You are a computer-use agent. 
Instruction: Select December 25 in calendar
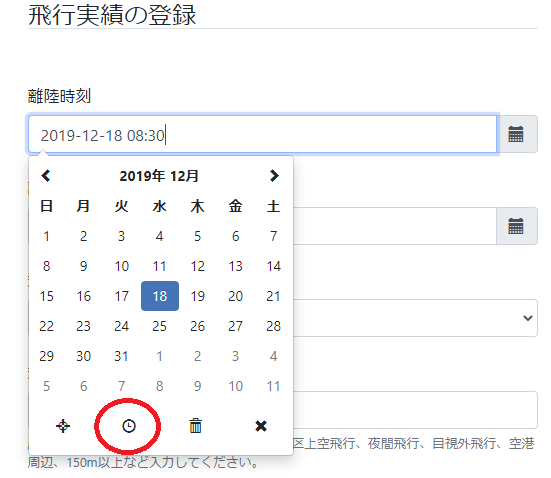(160, 326)
